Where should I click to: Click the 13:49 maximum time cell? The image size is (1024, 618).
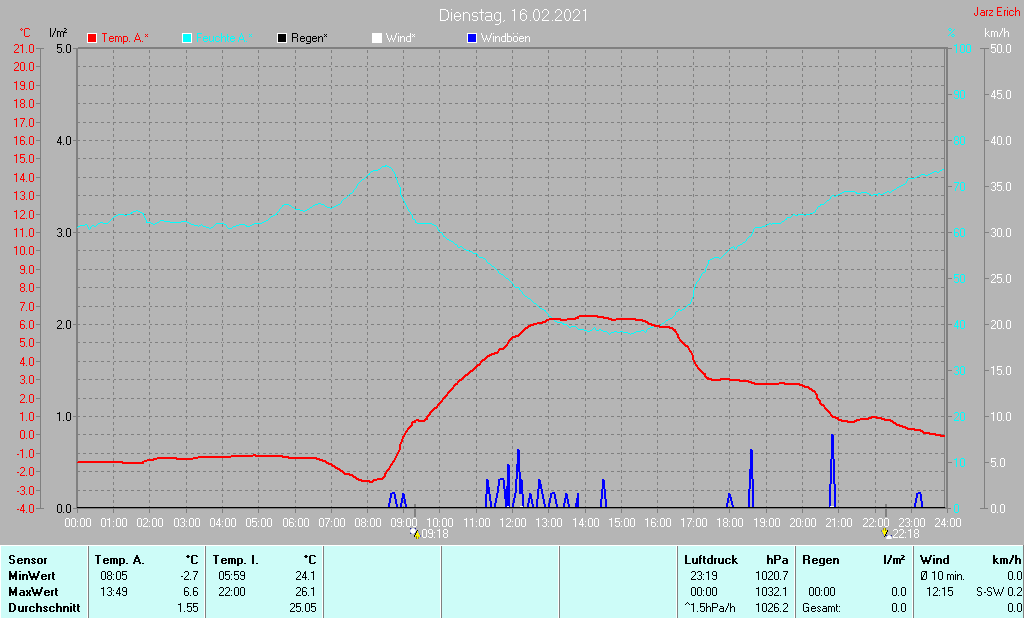(x=114, y=592)
